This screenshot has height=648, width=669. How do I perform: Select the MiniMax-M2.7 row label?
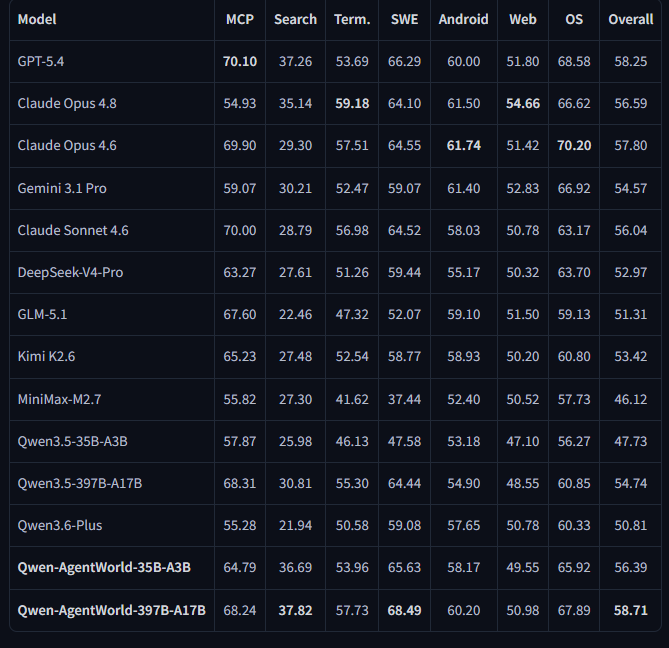(x=59, y=399)
